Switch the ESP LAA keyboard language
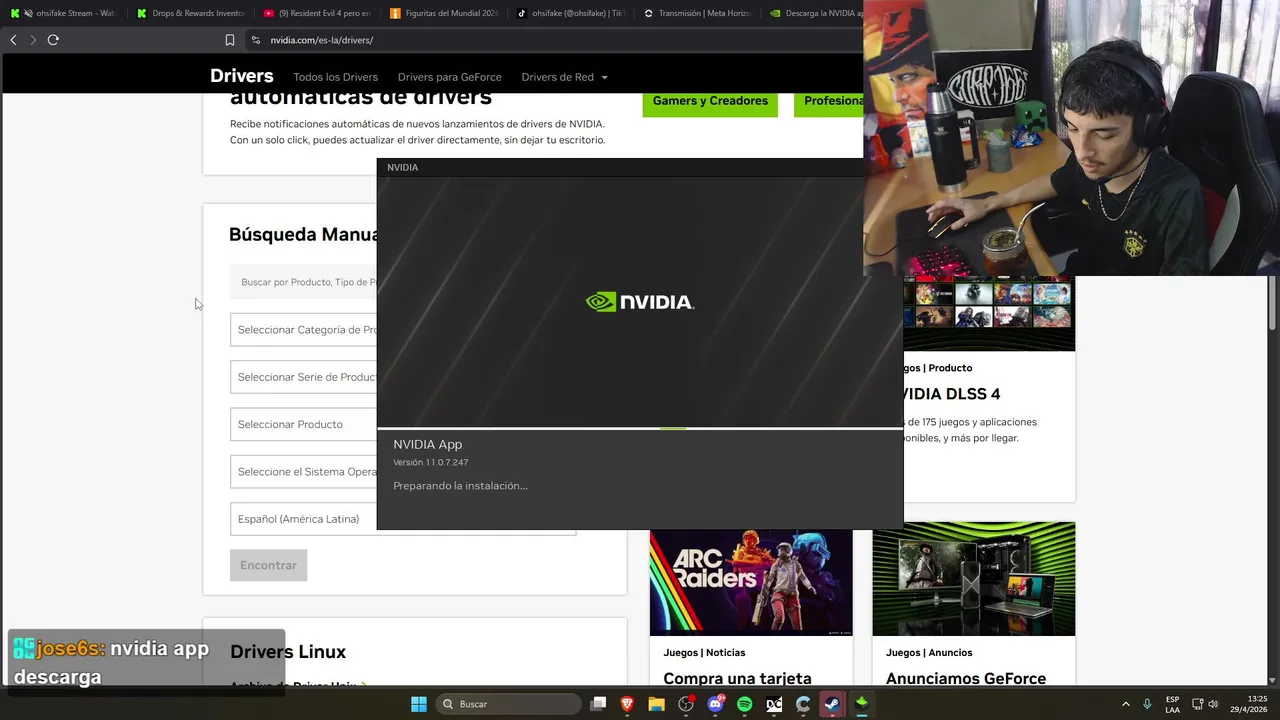1280x720 pixels. (1172, 704)
